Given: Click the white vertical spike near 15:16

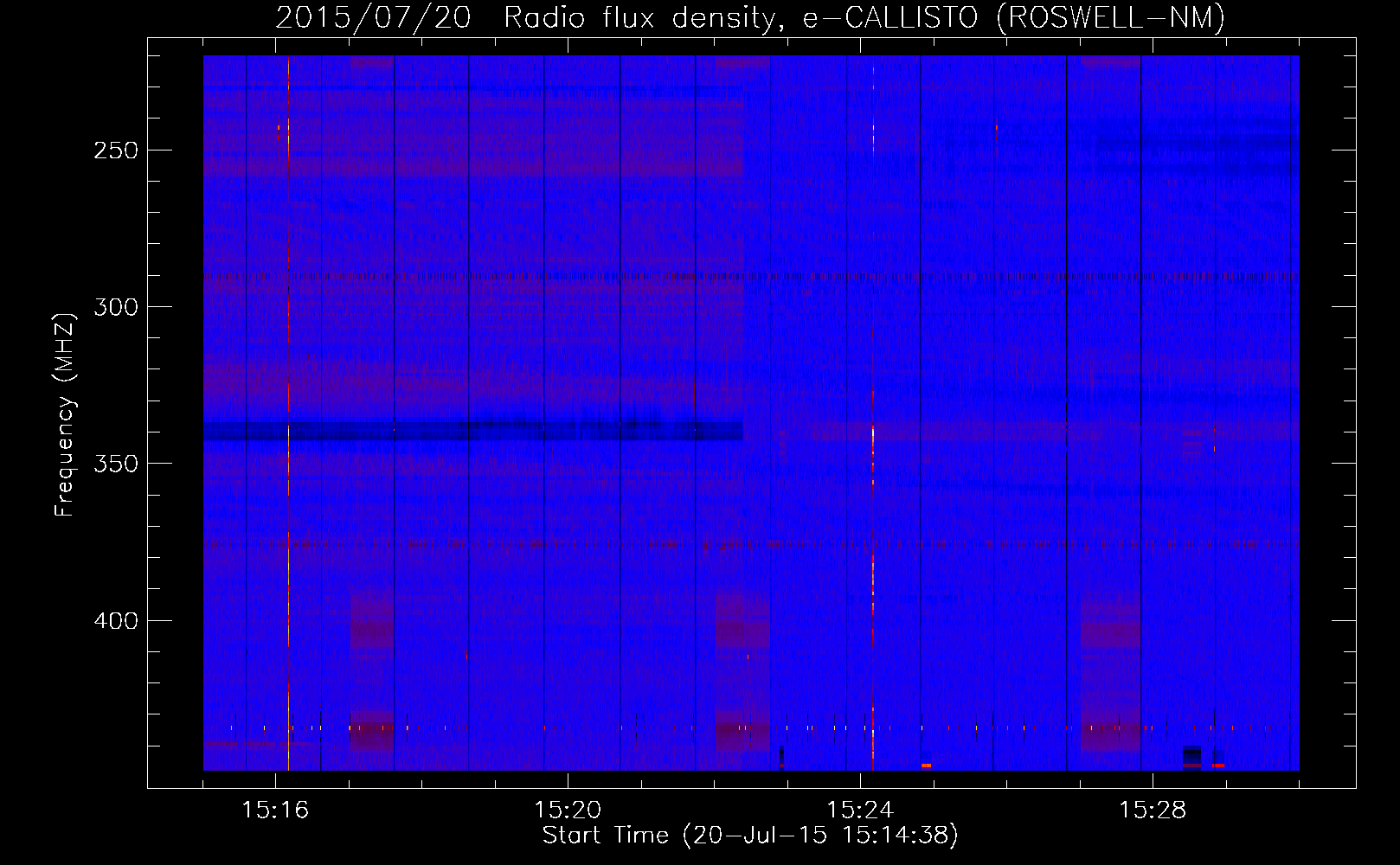Looking at the screenshot, I should point(288,413).
